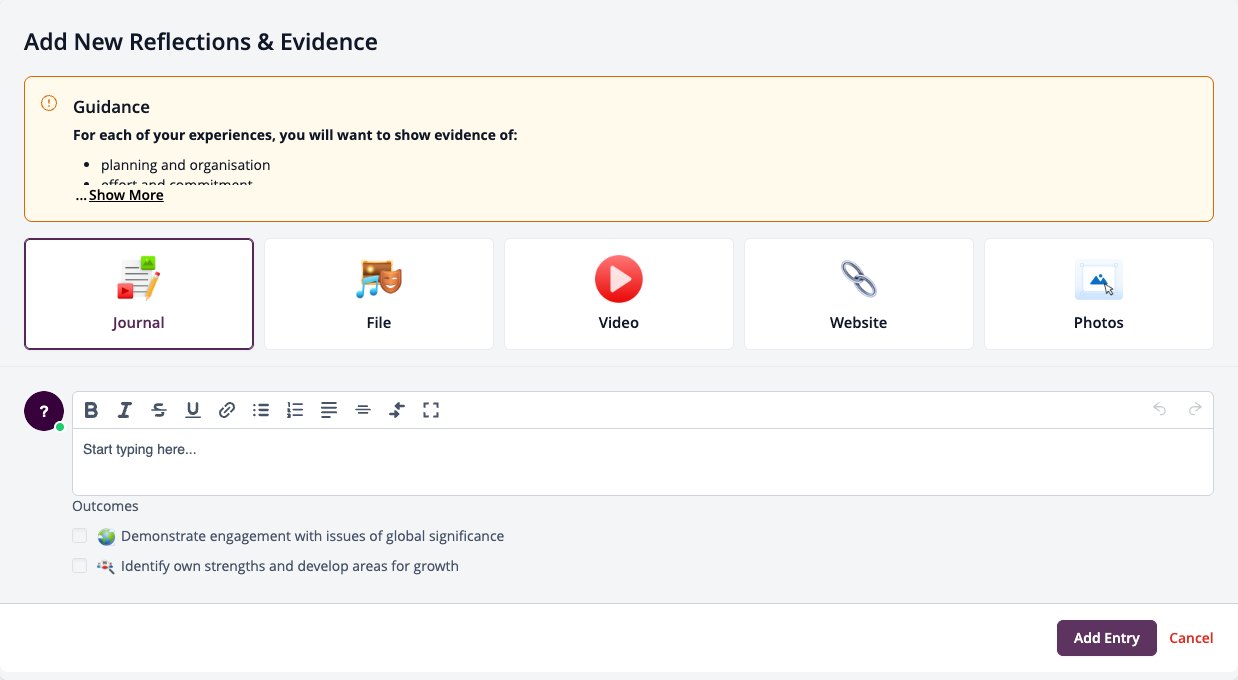This screenshot has height=680, width=1238.
Task: Check the global significance outcome box
Action: pos(80,536)
